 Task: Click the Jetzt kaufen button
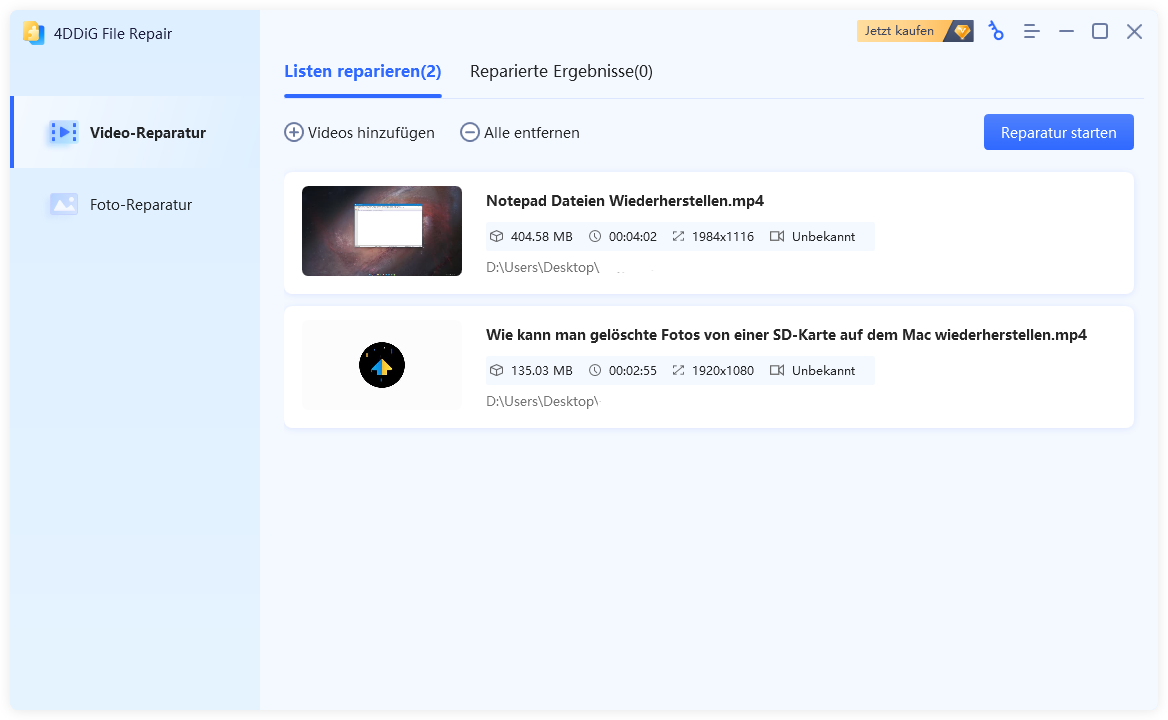coord(898,30)
